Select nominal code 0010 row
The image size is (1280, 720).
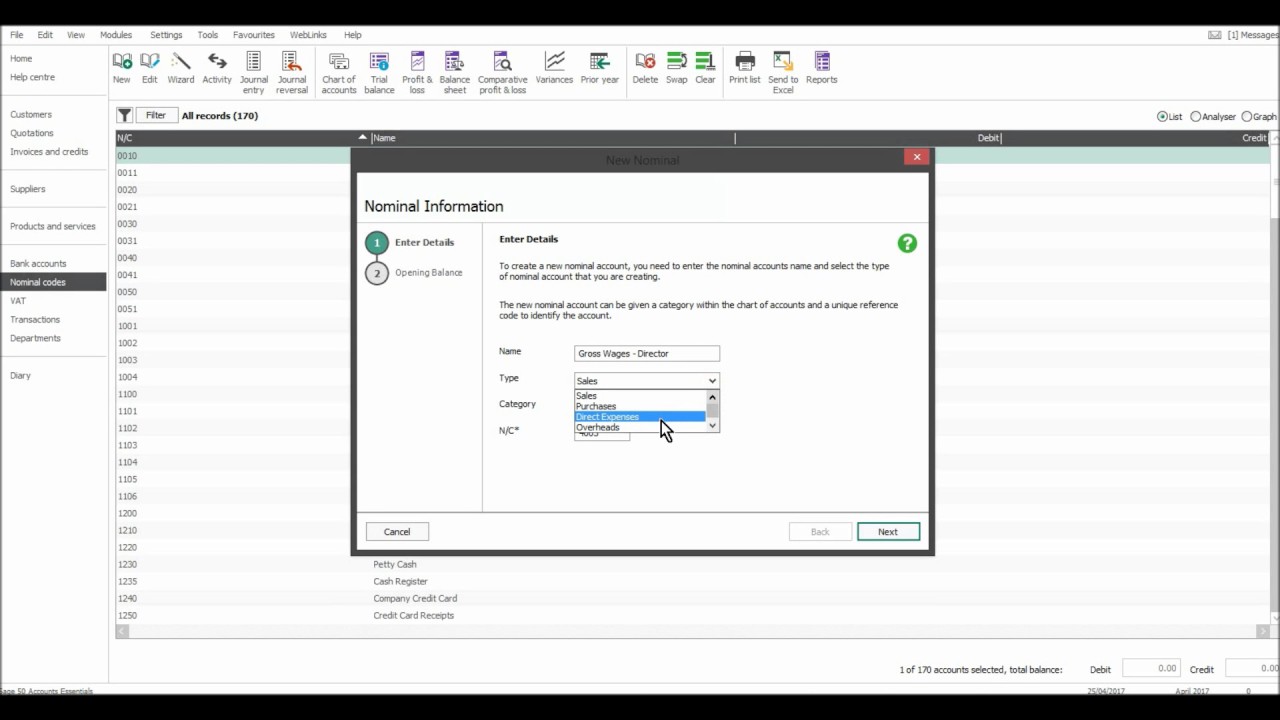point(692,156)
